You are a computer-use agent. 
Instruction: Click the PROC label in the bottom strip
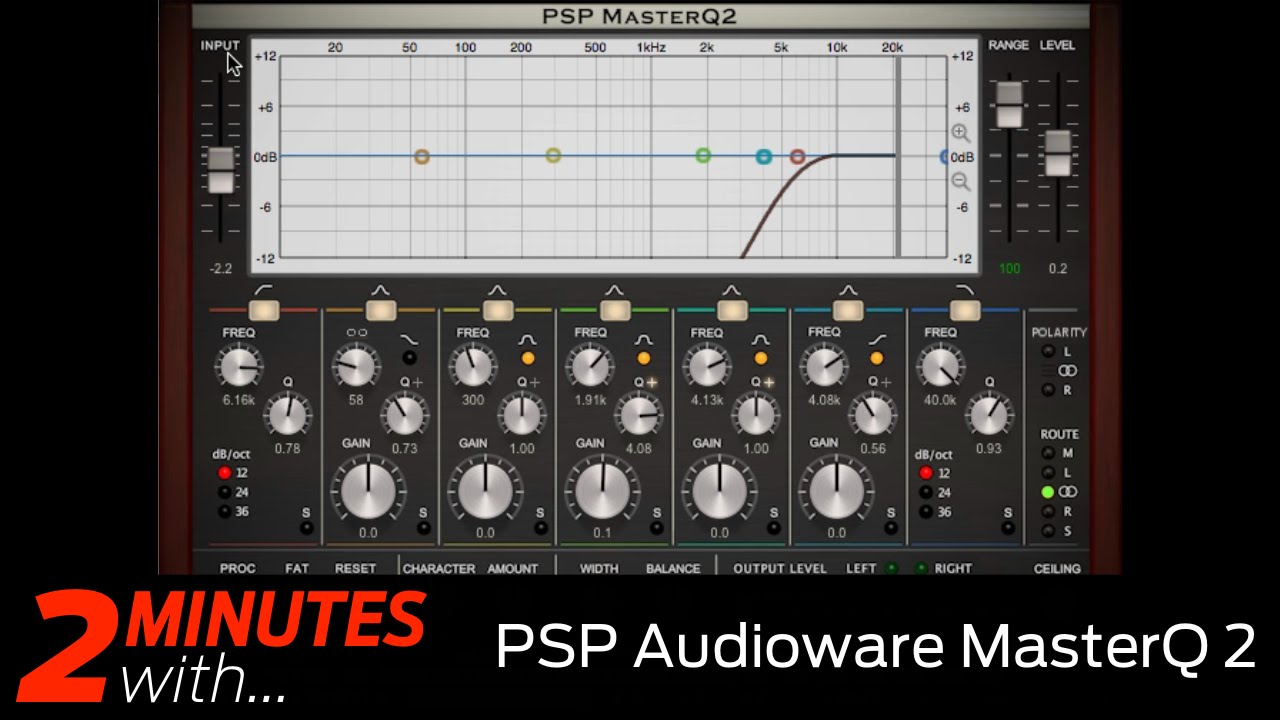238,568
